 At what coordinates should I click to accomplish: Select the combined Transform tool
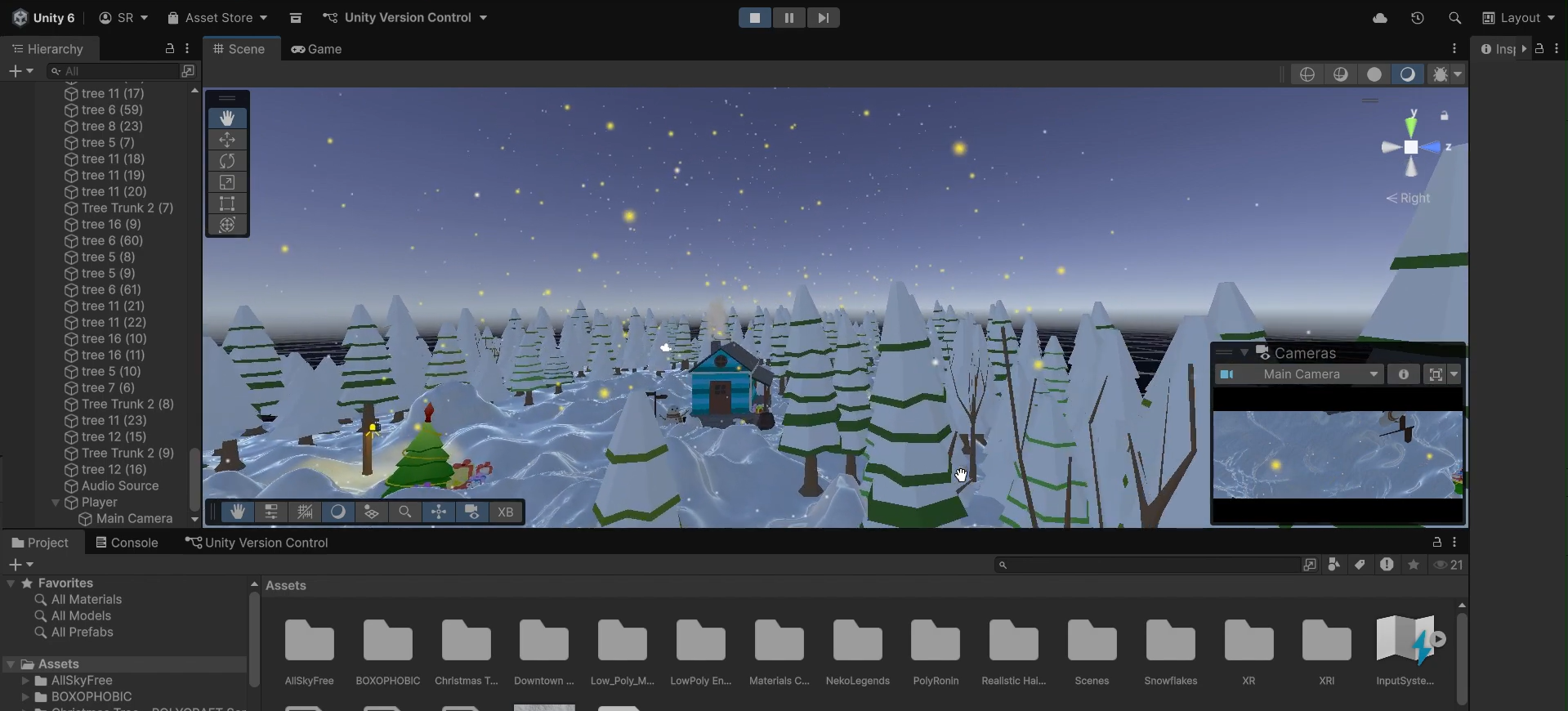pyautogui.click(x=227, y=225)
